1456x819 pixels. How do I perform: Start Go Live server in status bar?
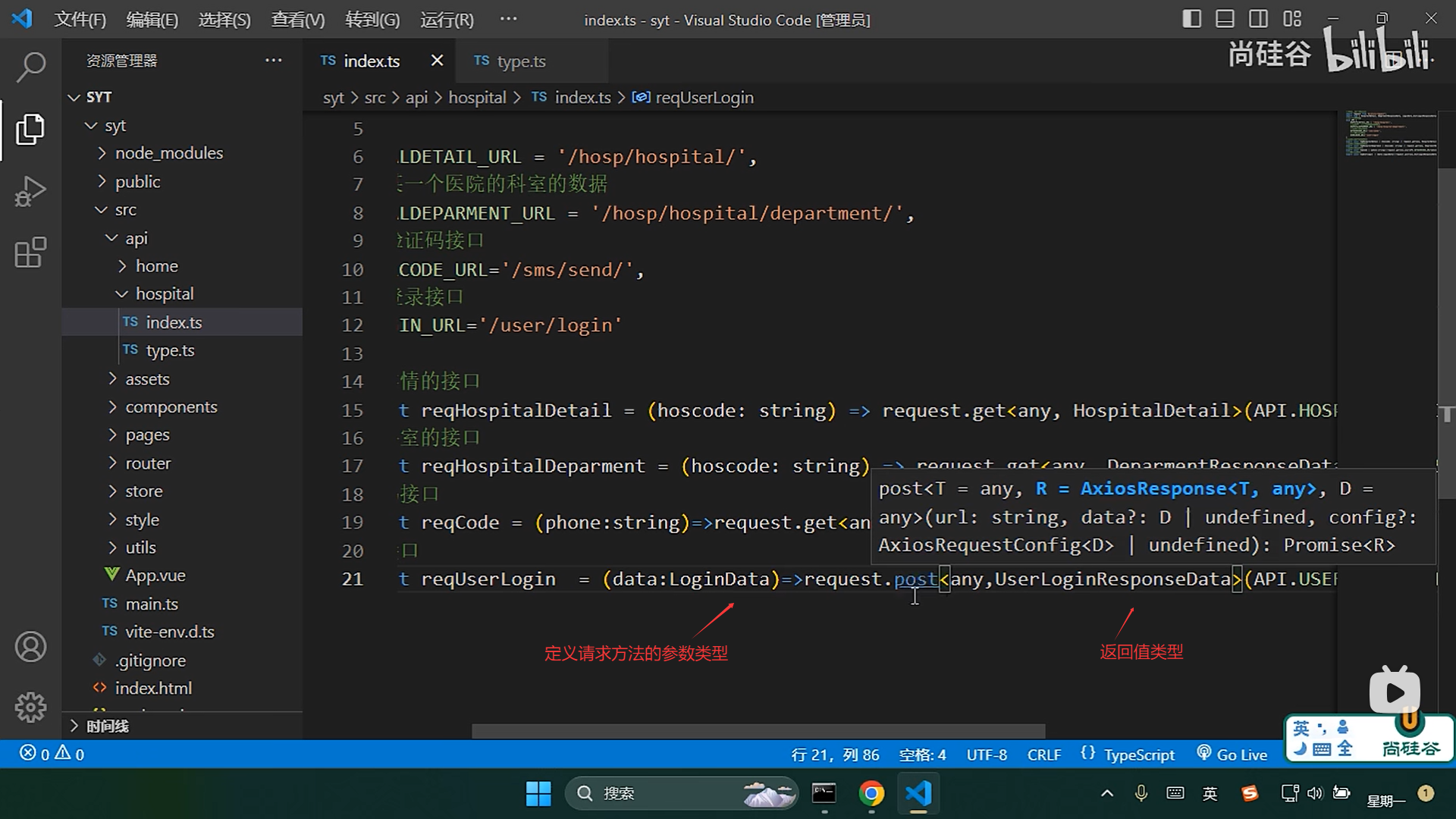tap(1232, 755)
